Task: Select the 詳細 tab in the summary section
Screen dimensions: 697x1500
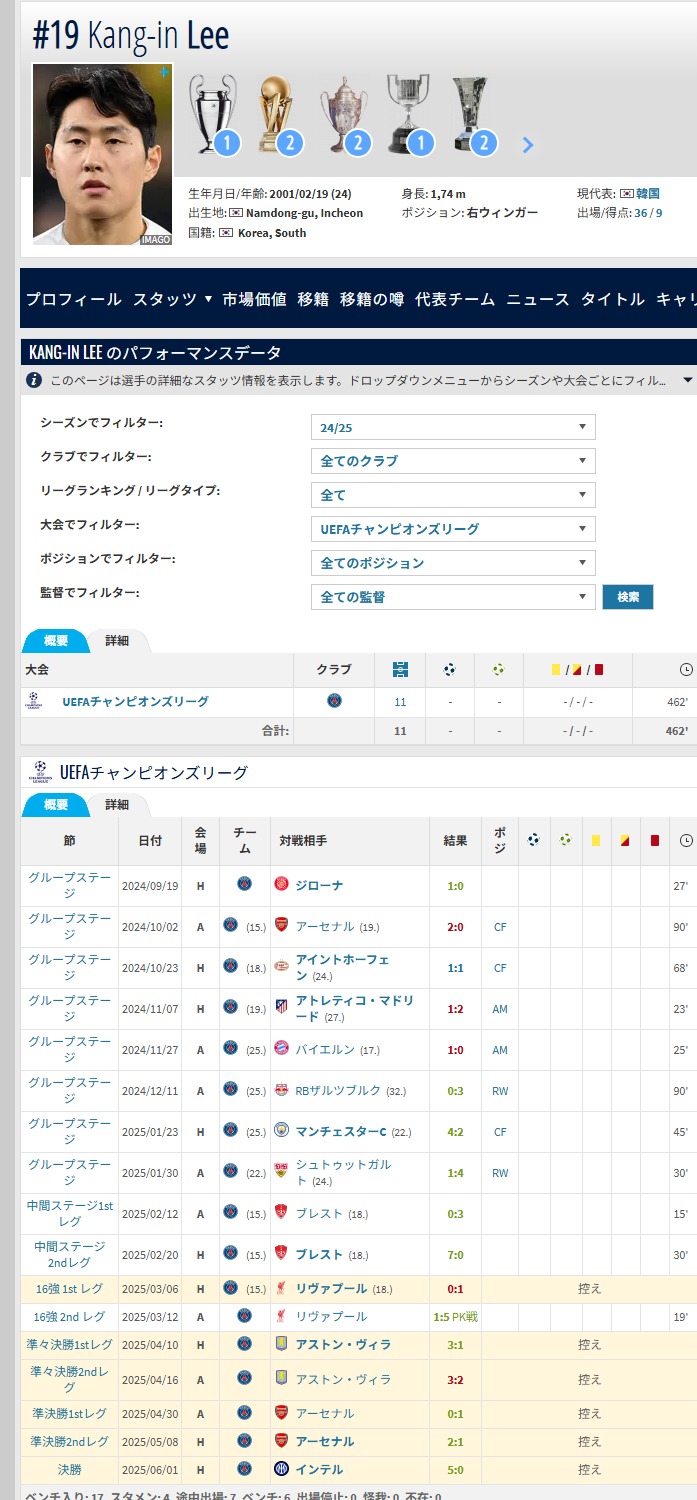Action: pyautogui.click(x=117, y=640)
